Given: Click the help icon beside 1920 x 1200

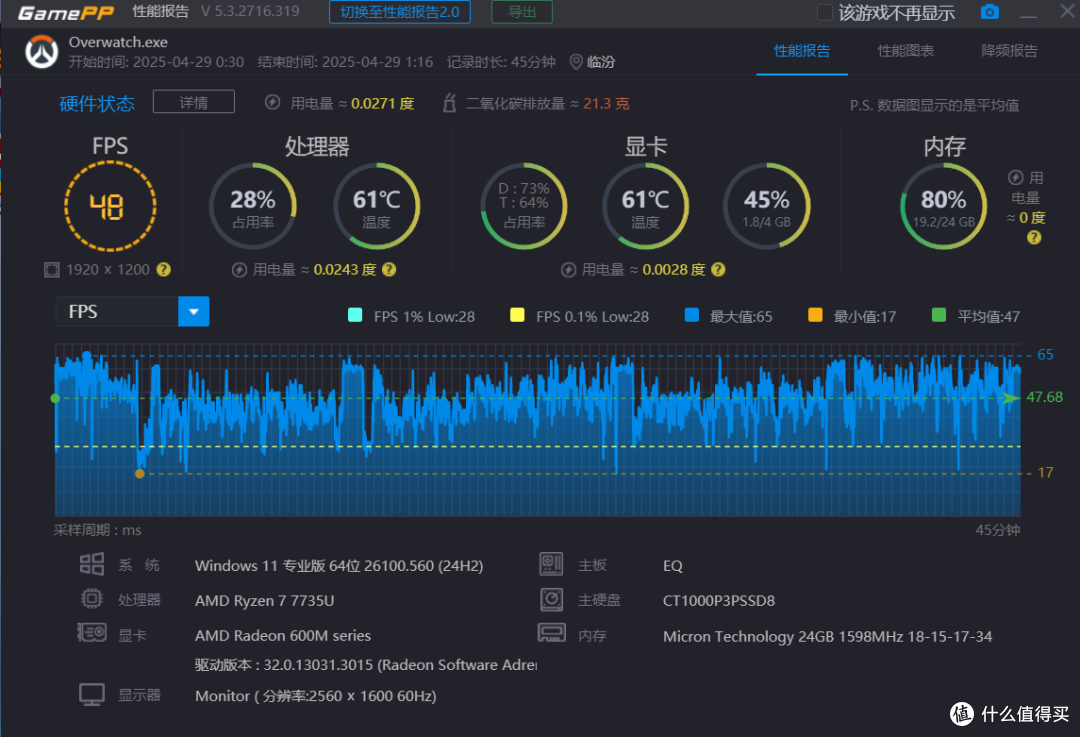Looking at the screenshot, I should [x=163, y=269].
